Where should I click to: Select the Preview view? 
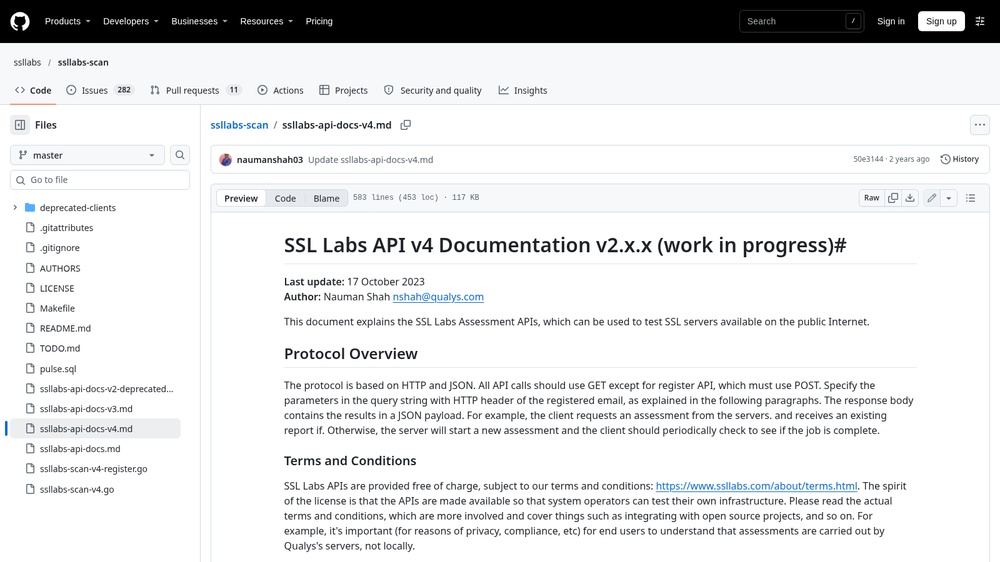pos(241,198)
